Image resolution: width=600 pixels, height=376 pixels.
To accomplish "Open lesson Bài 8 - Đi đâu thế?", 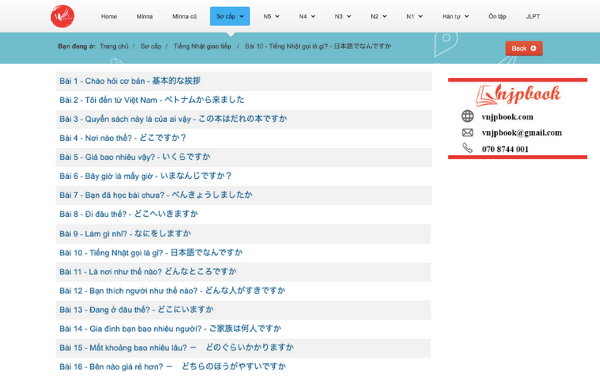I will click(129, 214).
